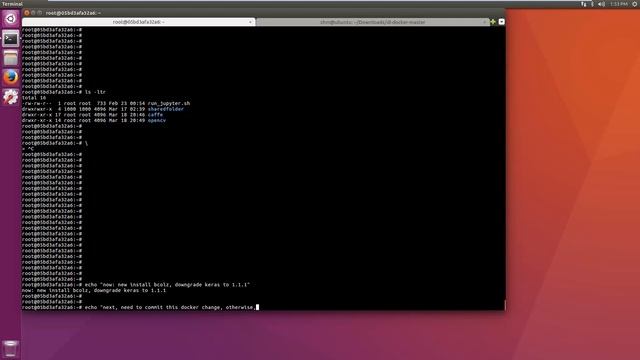This screenshot has height=360, width=640.
Task: Open the clock time indicator
Action: pyautogui.click(x=619, y=4)
